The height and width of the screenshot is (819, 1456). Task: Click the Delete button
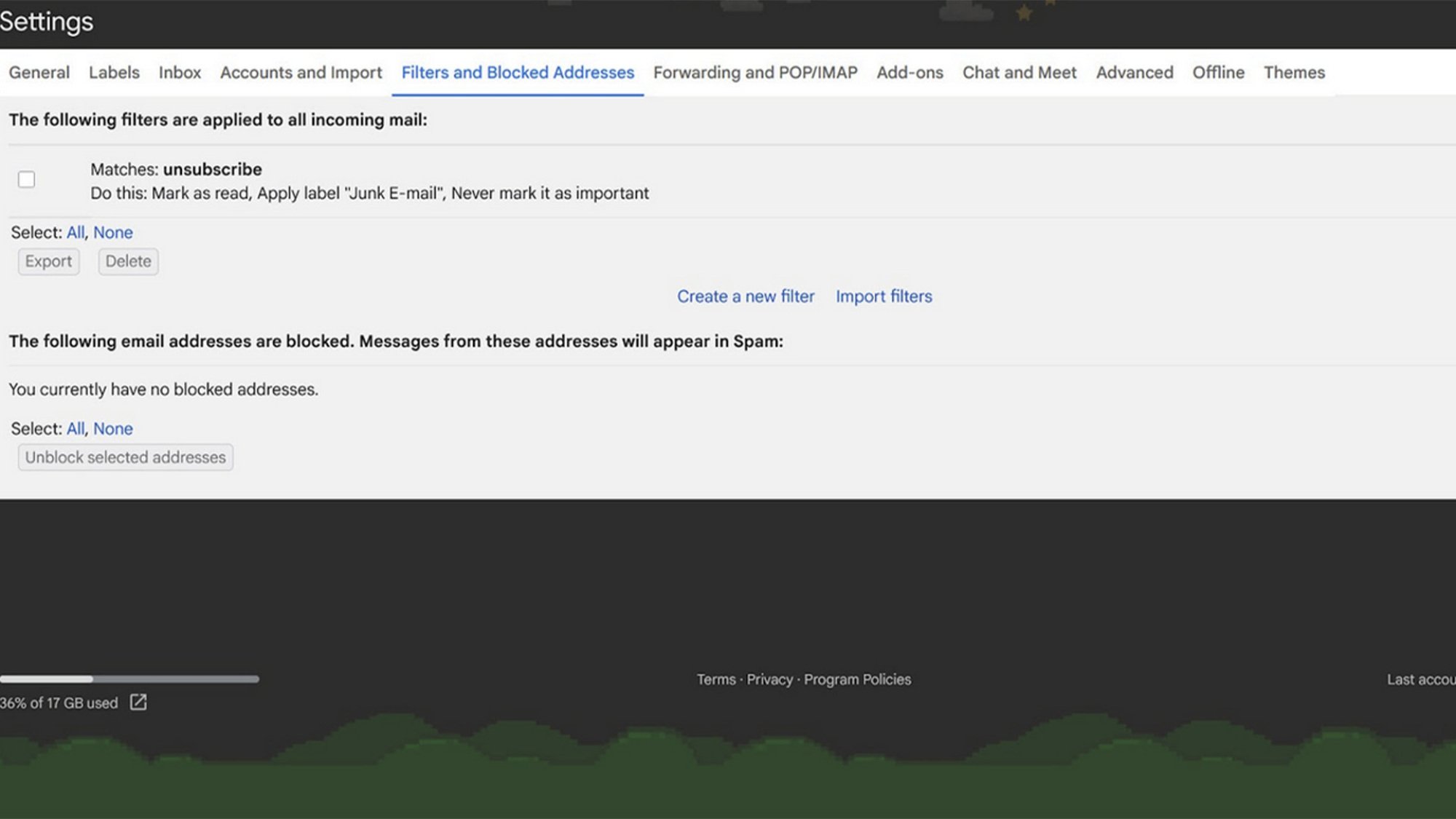coord(128,261)
